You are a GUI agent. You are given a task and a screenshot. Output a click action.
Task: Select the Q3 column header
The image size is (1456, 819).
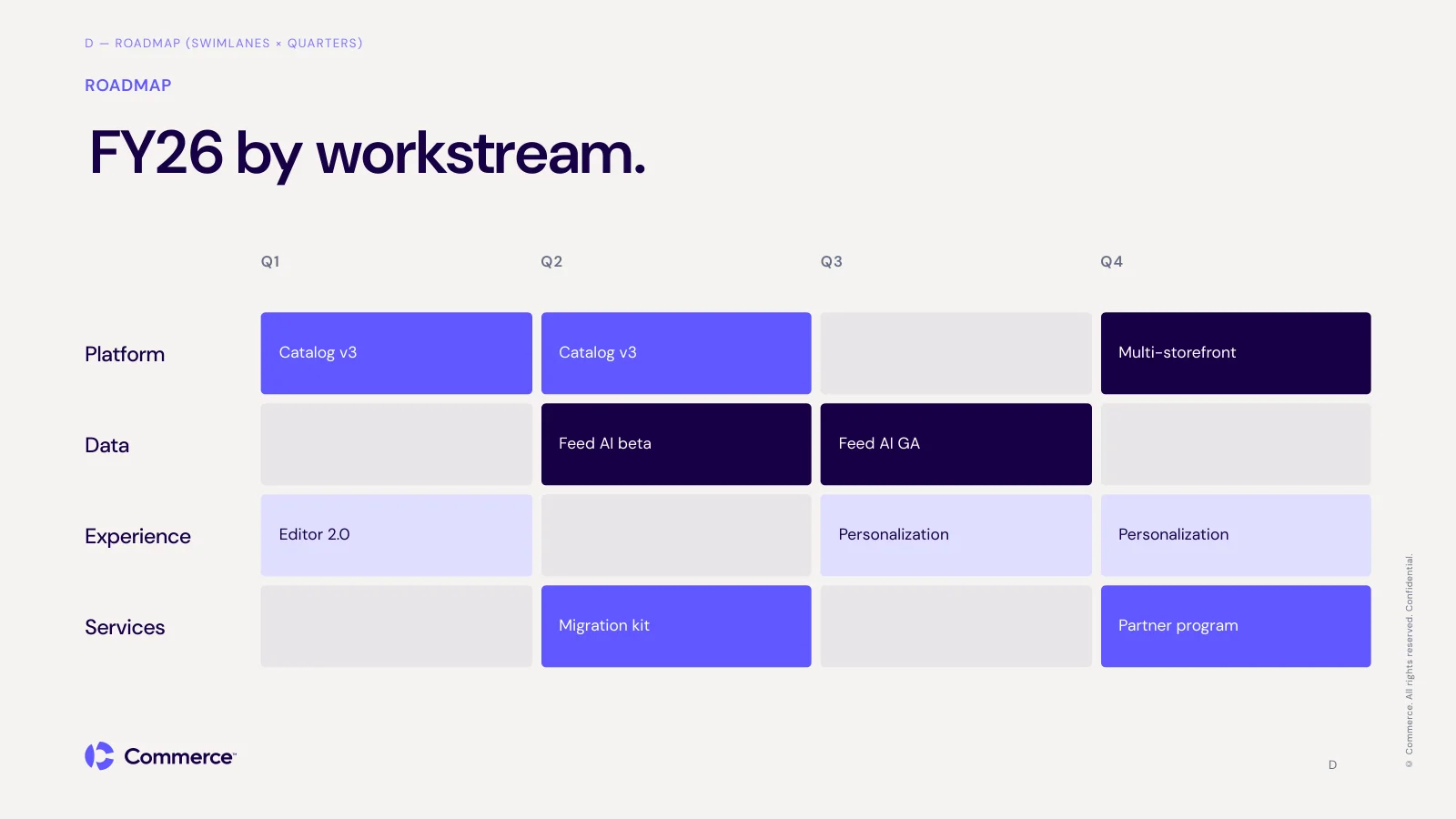[832, 262]
